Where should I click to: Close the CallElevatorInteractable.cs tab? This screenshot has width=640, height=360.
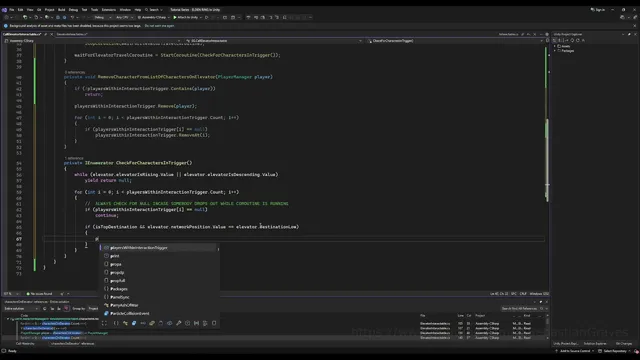51,34
